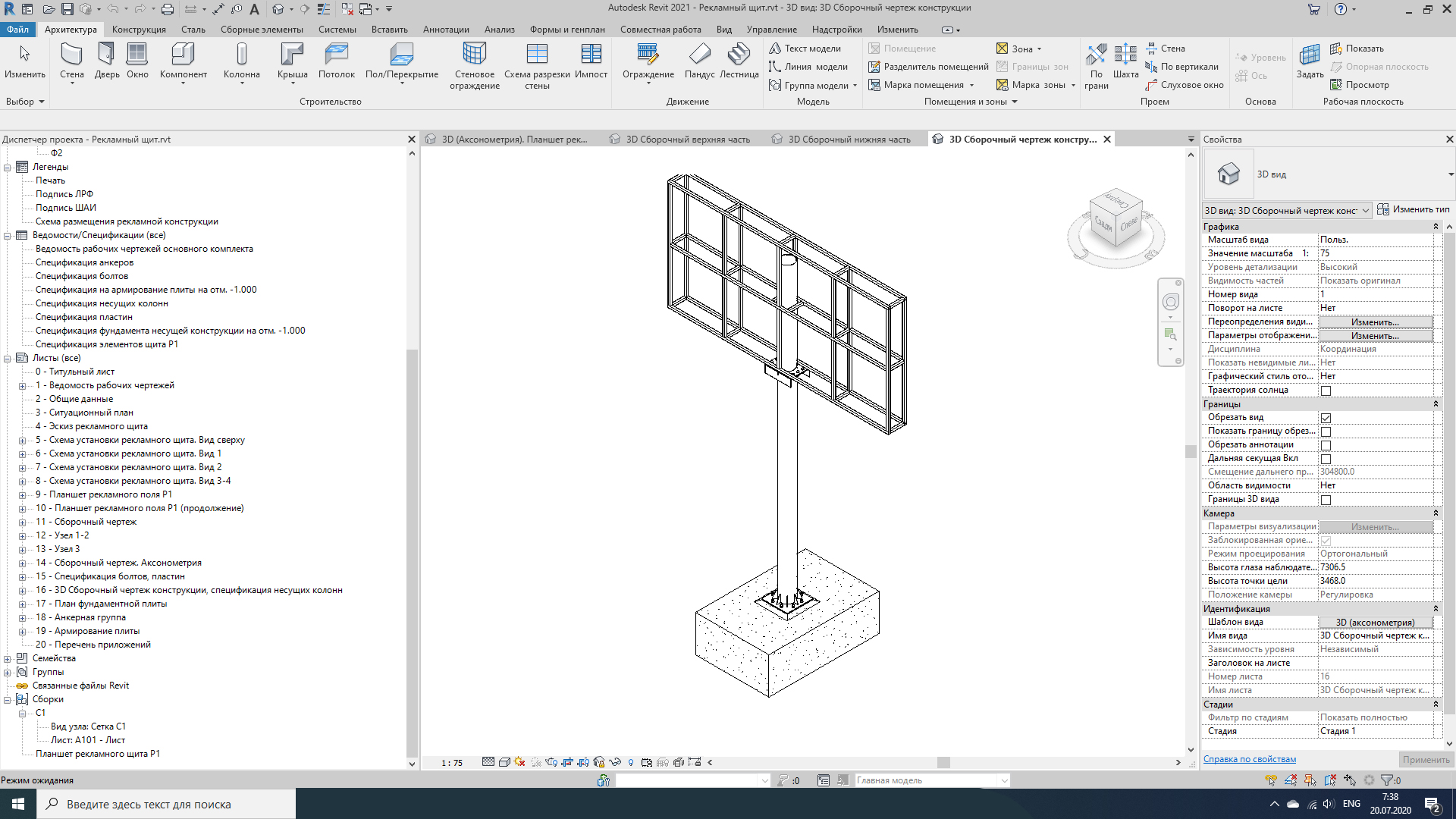Toggle the Траектория солнца checkbox
Screen dimensions: 1456x819
click(1326, 391)
